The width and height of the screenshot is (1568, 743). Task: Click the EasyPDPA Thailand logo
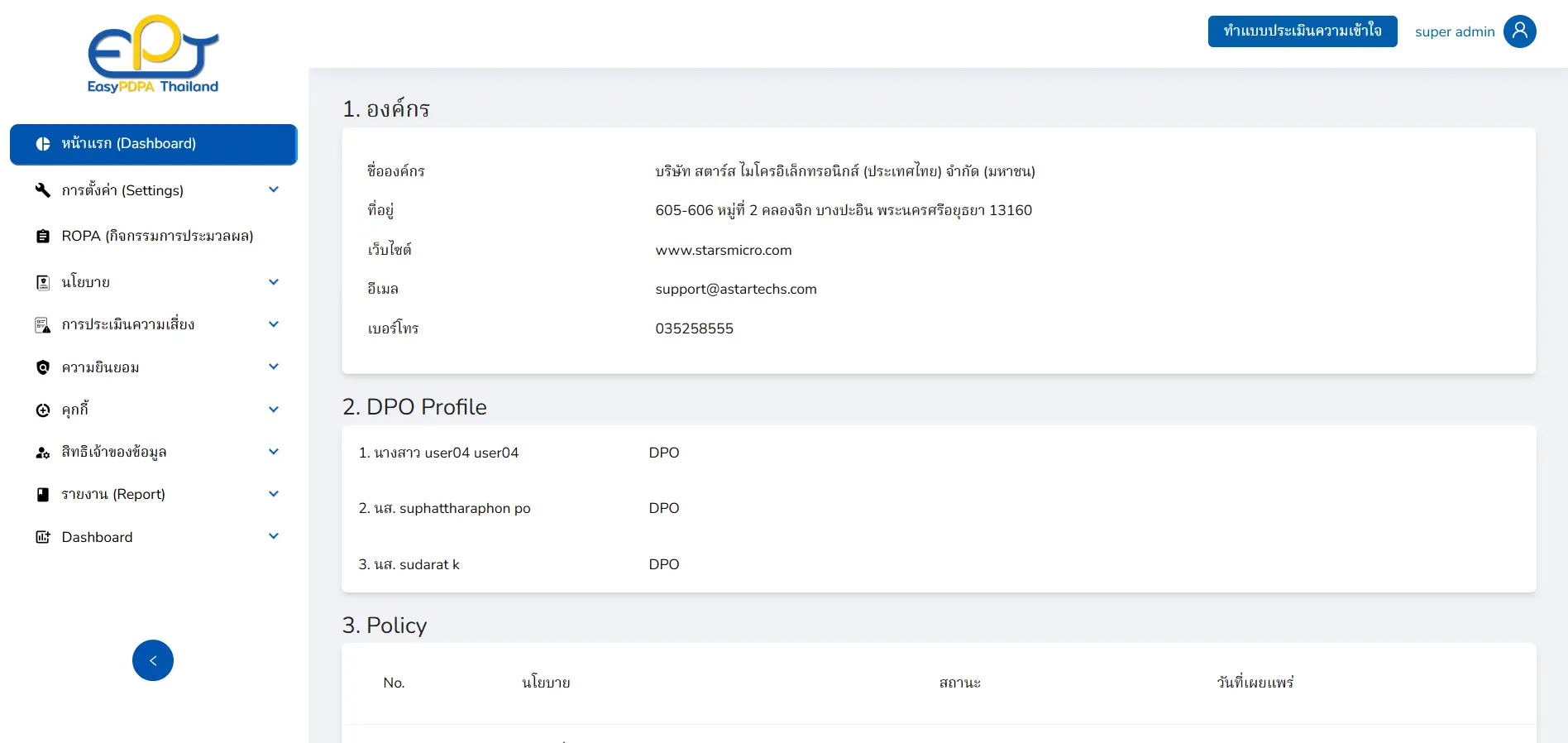click(x=153, y=55)
